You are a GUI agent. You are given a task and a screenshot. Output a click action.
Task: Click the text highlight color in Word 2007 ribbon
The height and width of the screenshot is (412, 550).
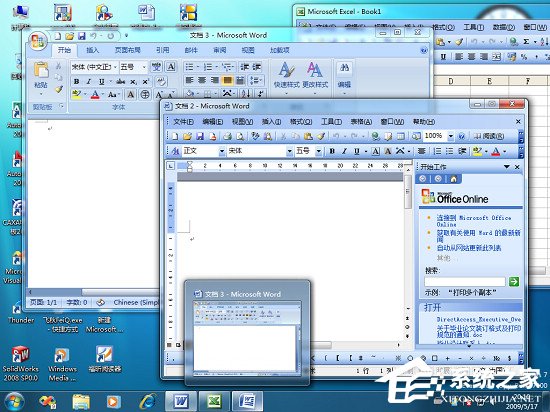tap(76, 94)
